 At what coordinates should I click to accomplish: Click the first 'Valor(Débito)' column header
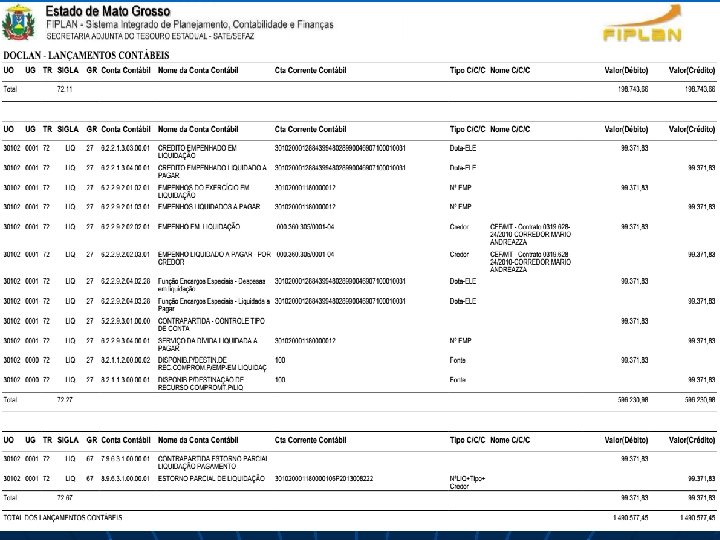tap(626, 70)
